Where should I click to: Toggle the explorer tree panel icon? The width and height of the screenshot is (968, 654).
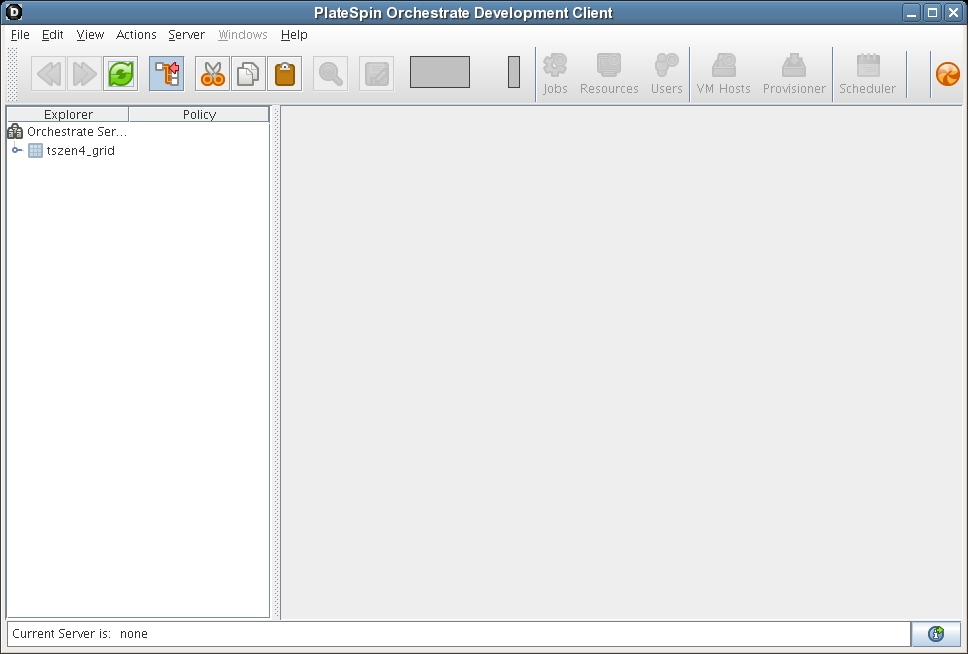pos(167,74)
